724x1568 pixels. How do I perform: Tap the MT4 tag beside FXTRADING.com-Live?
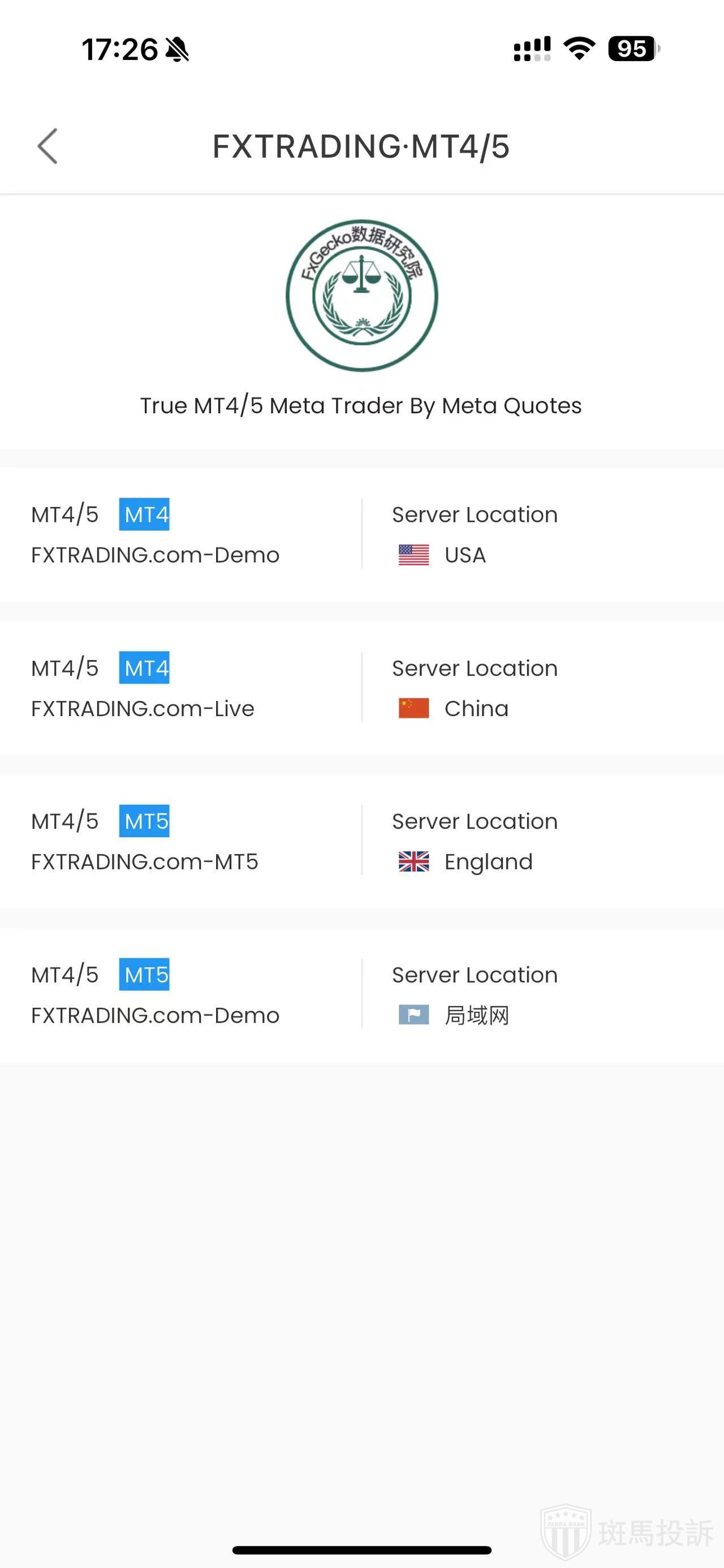pos(144,668)
